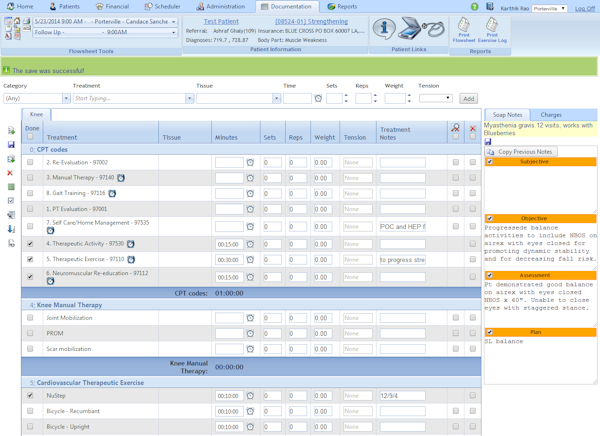
Task: Open the Treatment Start Typing dropdown arrow
Action: 189,98
